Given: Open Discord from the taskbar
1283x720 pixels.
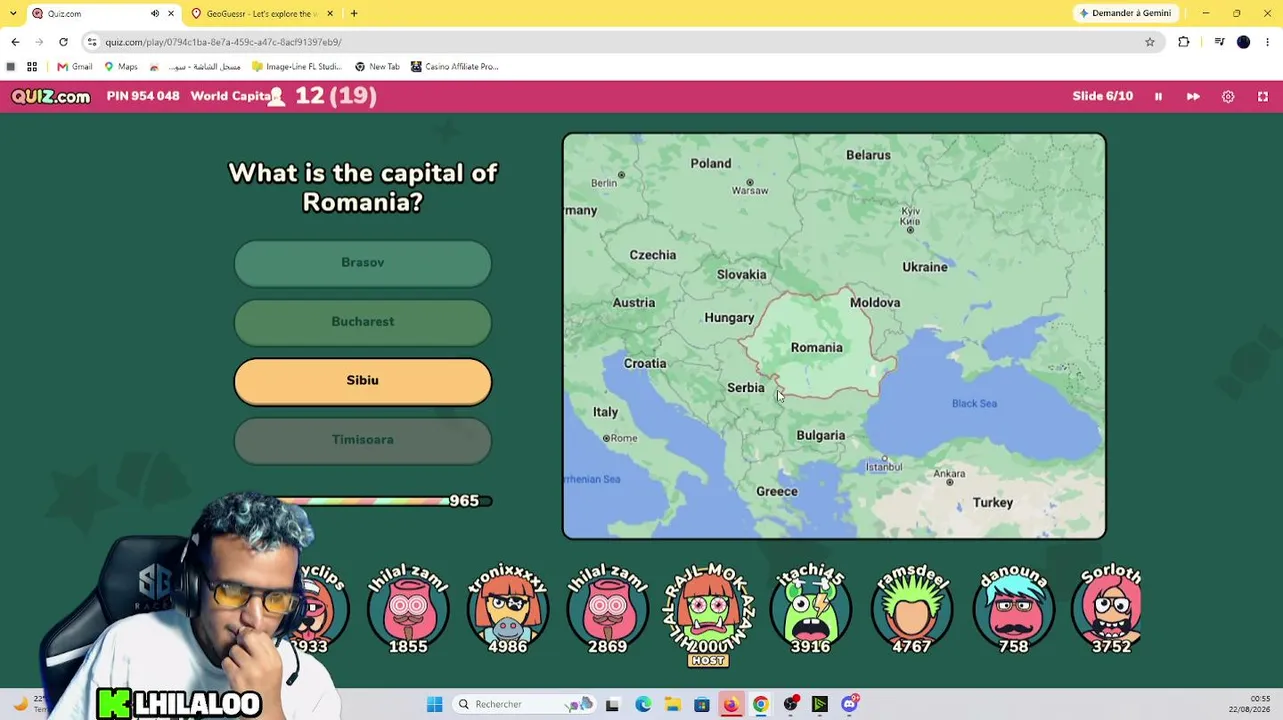Looking at the screenshot, I should click(x=850, y=705).
